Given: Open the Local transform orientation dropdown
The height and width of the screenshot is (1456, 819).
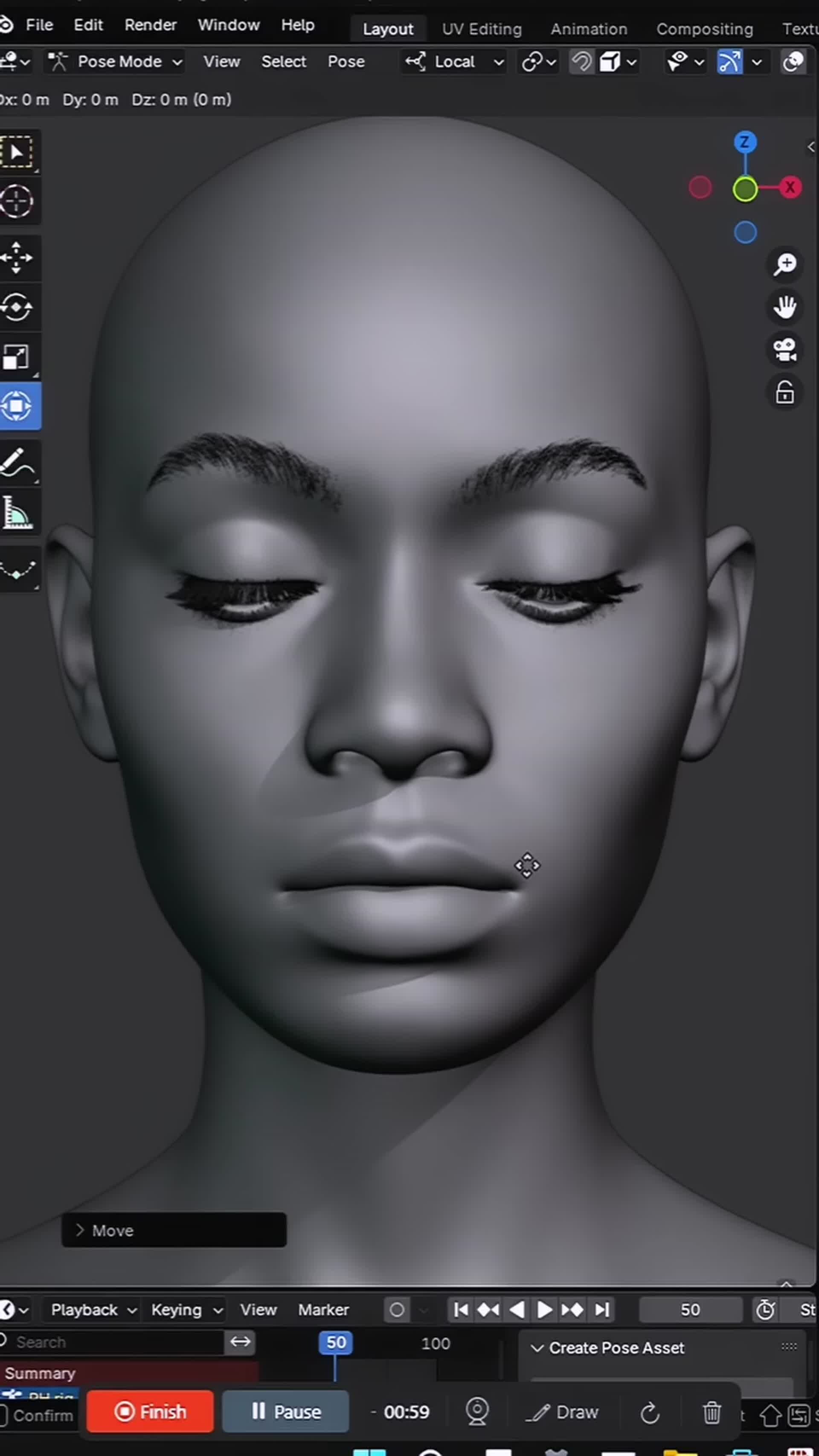Looking at the screenshot, I should (454, 61).
